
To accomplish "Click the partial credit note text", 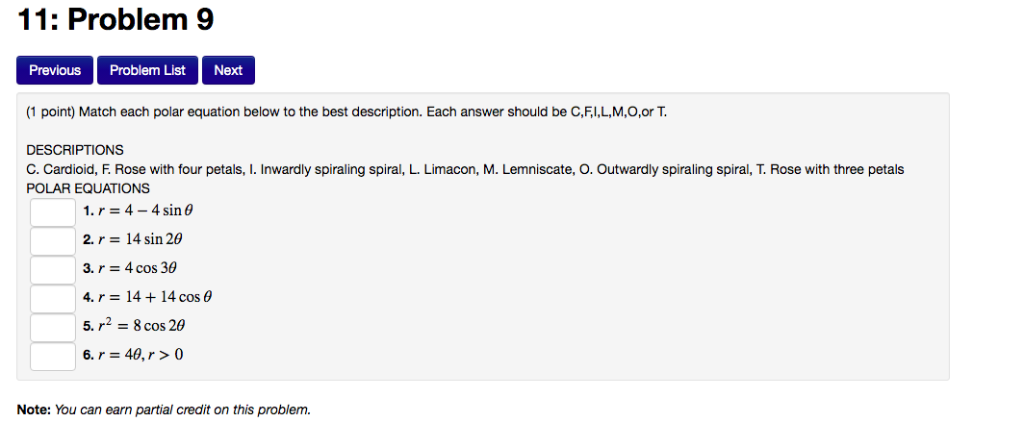I will (163, 410).
